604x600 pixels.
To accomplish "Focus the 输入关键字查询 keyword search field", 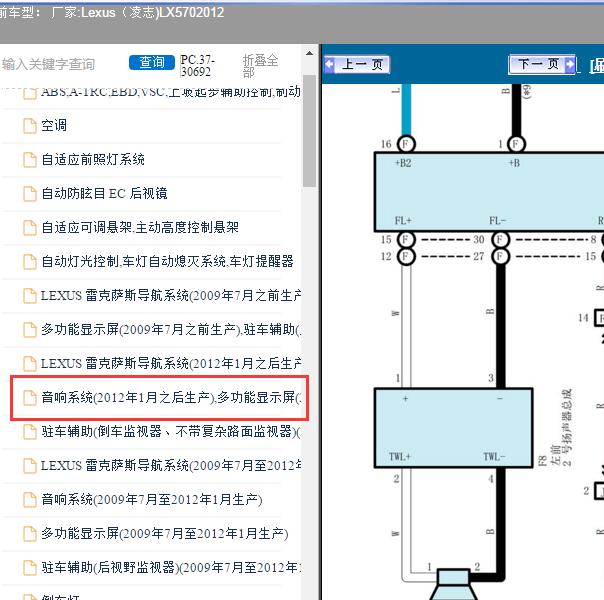I will pos(49,64).
